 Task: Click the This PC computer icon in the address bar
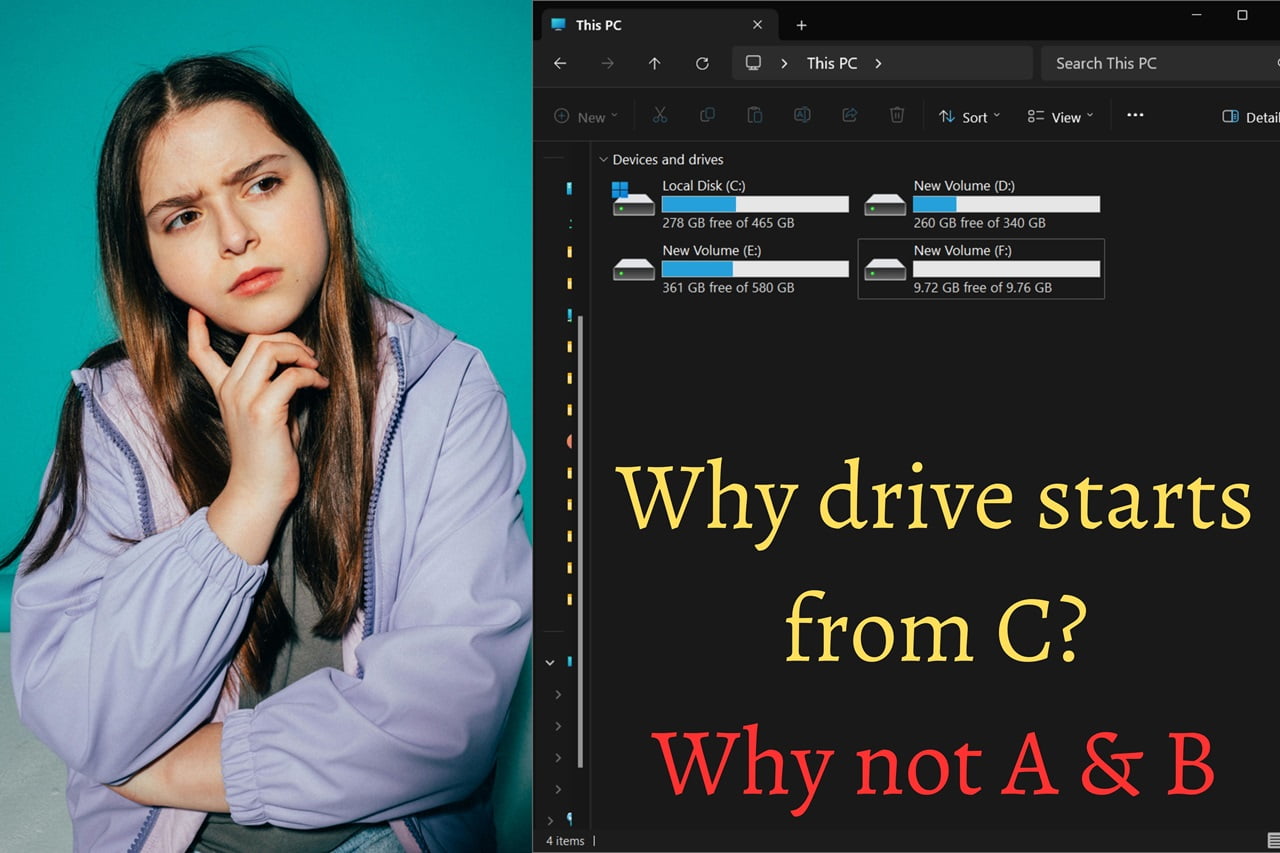coord(752,63)
